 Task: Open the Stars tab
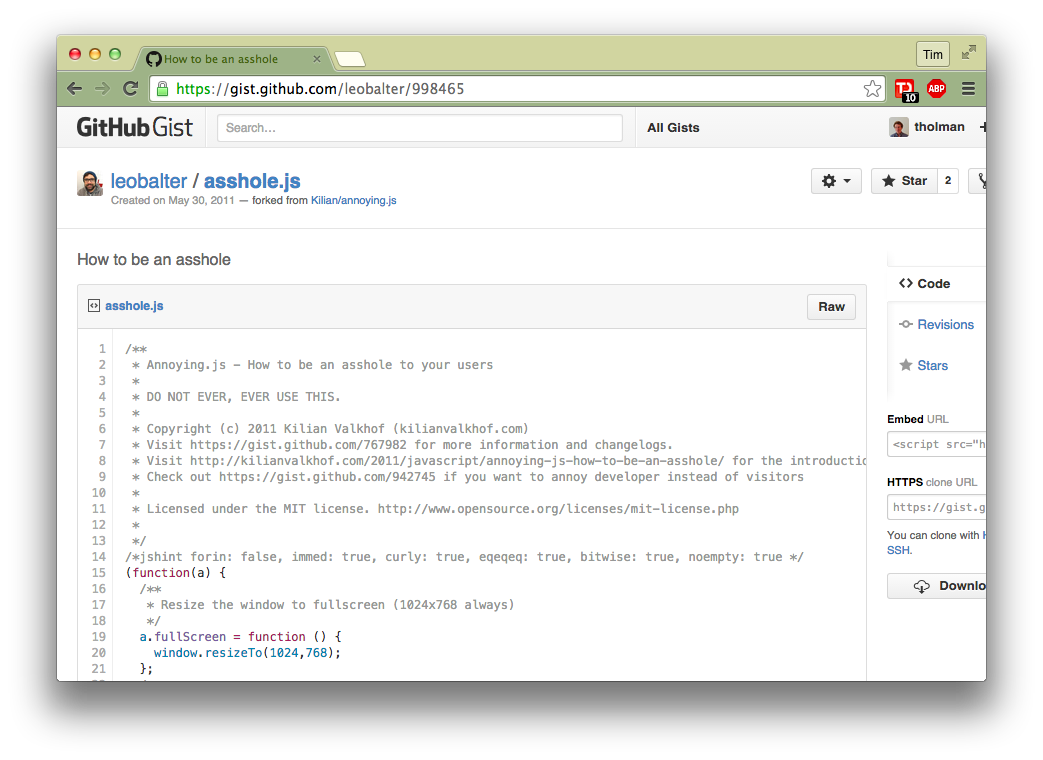pyautogui.click(x=923, y=365)
